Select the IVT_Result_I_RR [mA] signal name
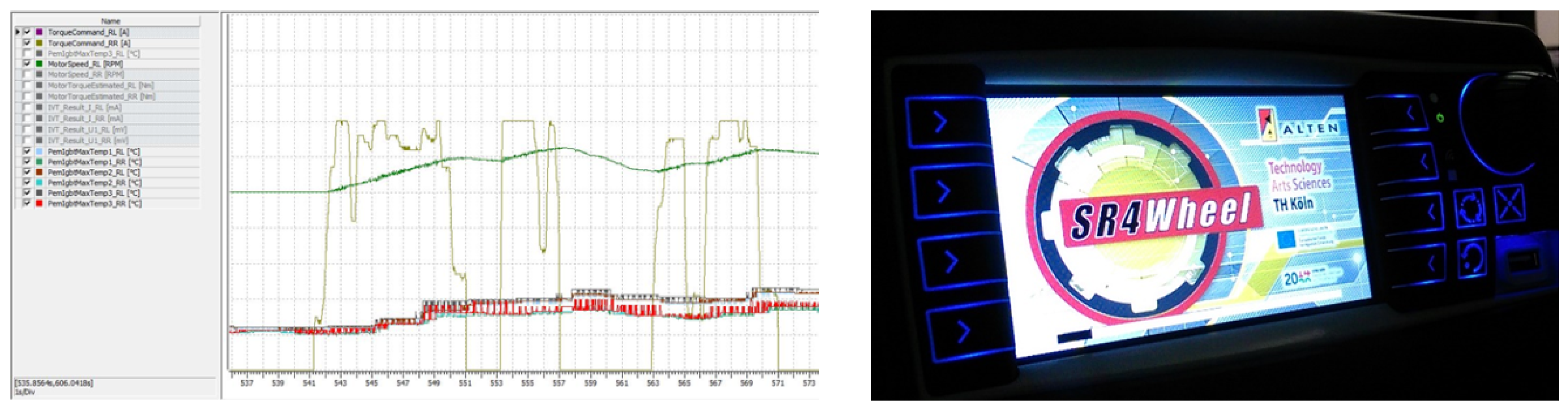This screenshot has height=411, width=1568. [x=85, y=118]
